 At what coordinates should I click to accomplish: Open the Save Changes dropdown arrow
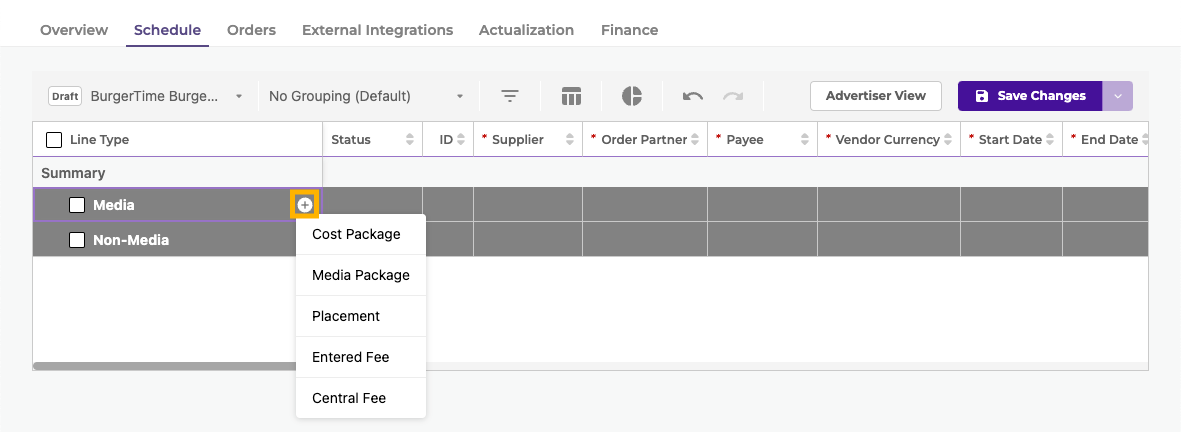[1118, 96]
